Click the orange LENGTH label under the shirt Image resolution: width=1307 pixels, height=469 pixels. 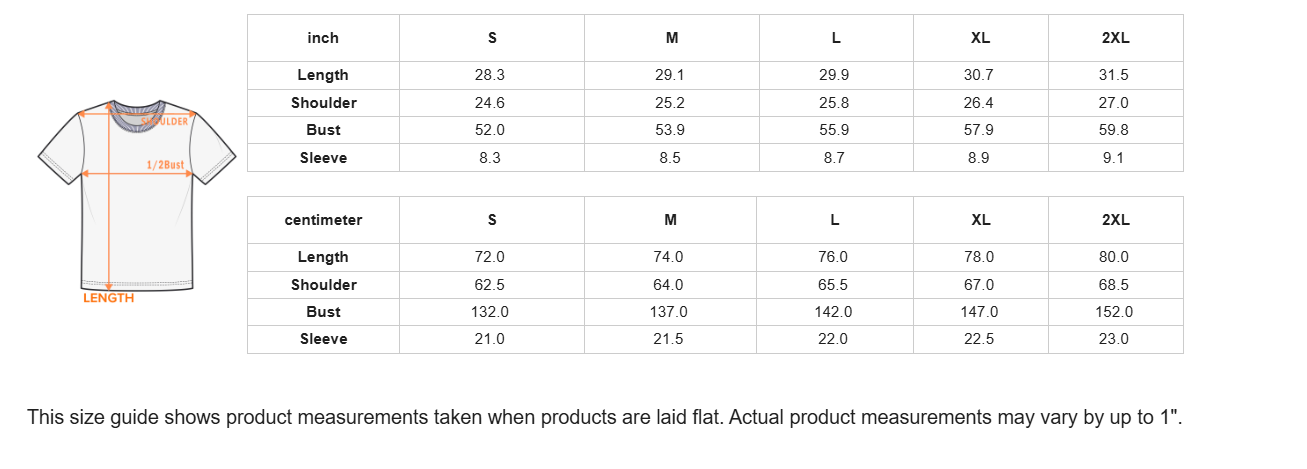click(x=108, y=298)
